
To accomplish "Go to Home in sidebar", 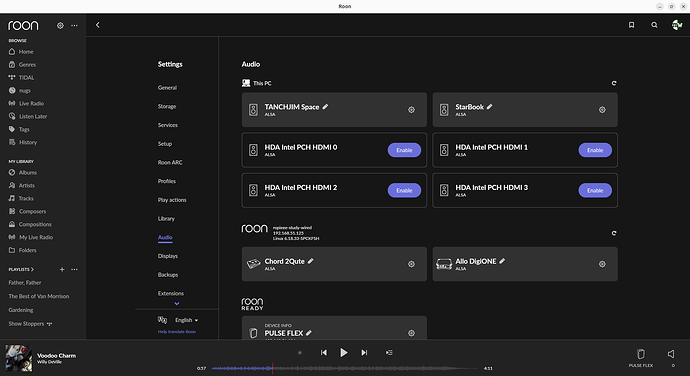I will [21, 52].
